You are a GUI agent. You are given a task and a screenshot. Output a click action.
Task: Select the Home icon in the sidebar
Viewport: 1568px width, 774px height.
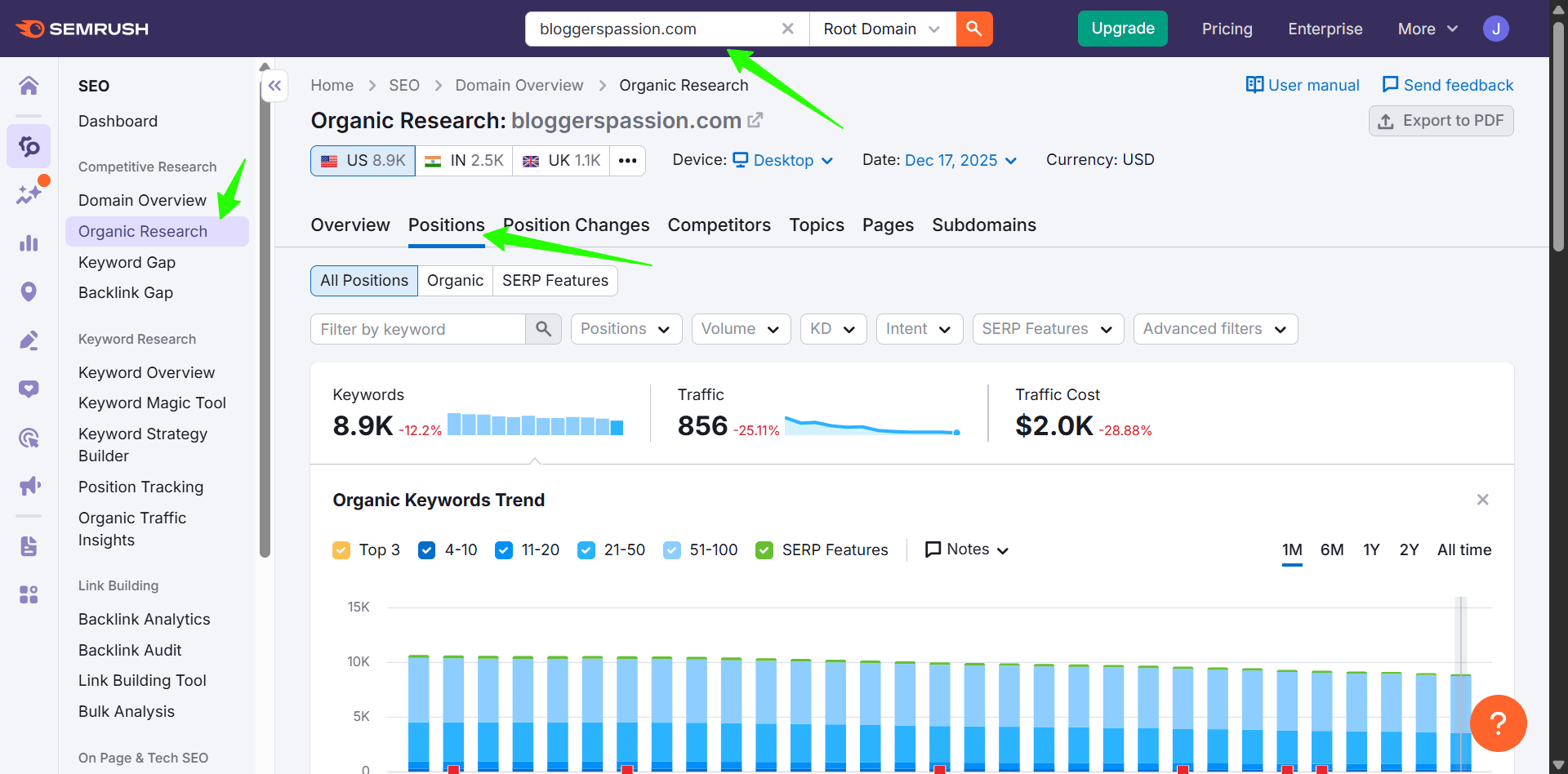[29, 85]
